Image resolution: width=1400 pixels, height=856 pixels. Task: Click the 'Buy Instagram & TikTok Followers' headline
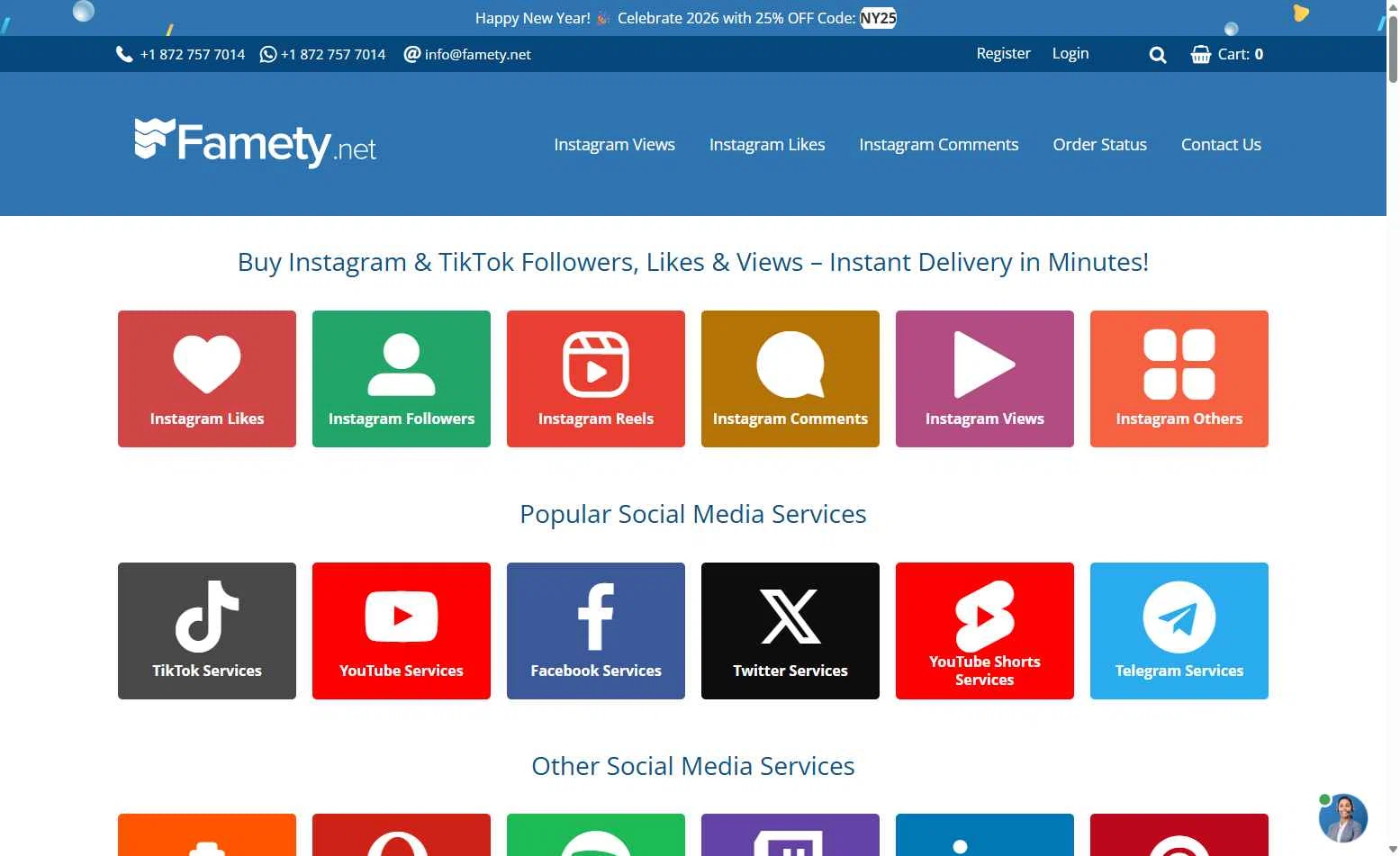click(693, 262)
